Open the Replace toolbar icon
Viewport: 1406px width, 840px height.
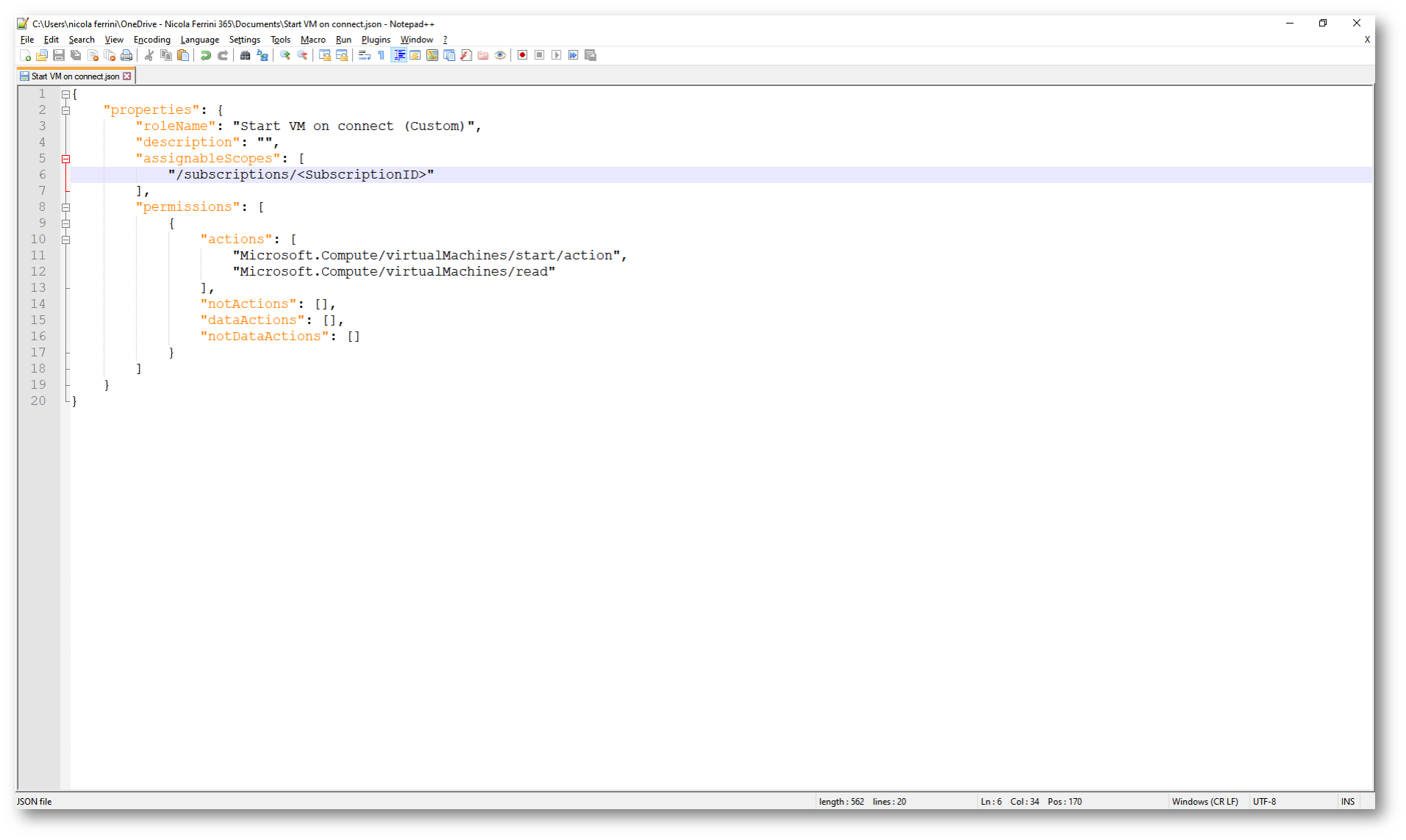(262, 56)
